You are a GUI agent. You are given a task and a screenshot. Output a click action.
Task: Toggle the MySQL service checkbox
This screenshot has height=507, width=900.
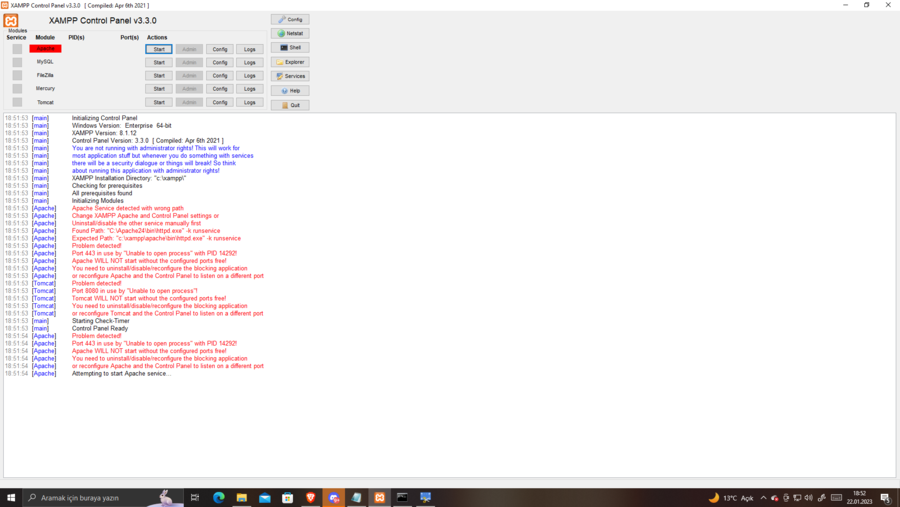click(x=17, y=62)
